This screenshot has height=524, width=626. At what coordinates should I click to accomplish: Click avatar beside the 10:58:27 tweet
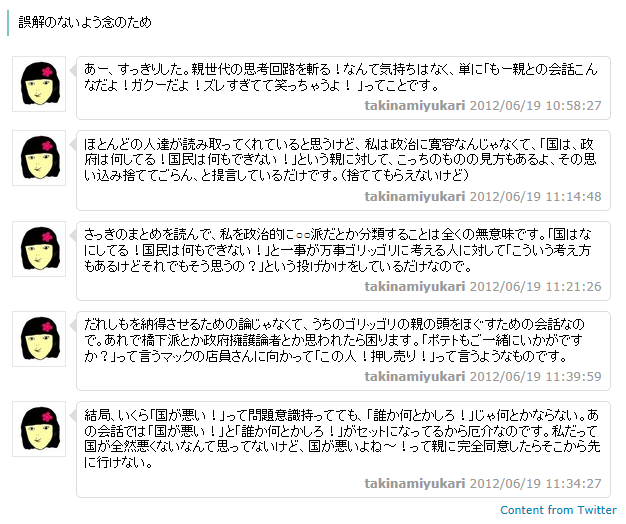[x=39, y=84]
